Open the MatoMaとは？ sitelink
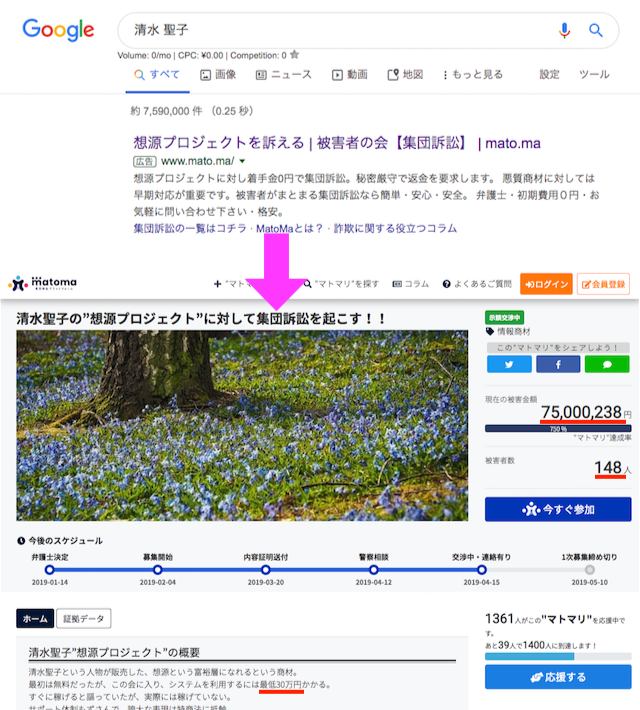 (290, 229)
